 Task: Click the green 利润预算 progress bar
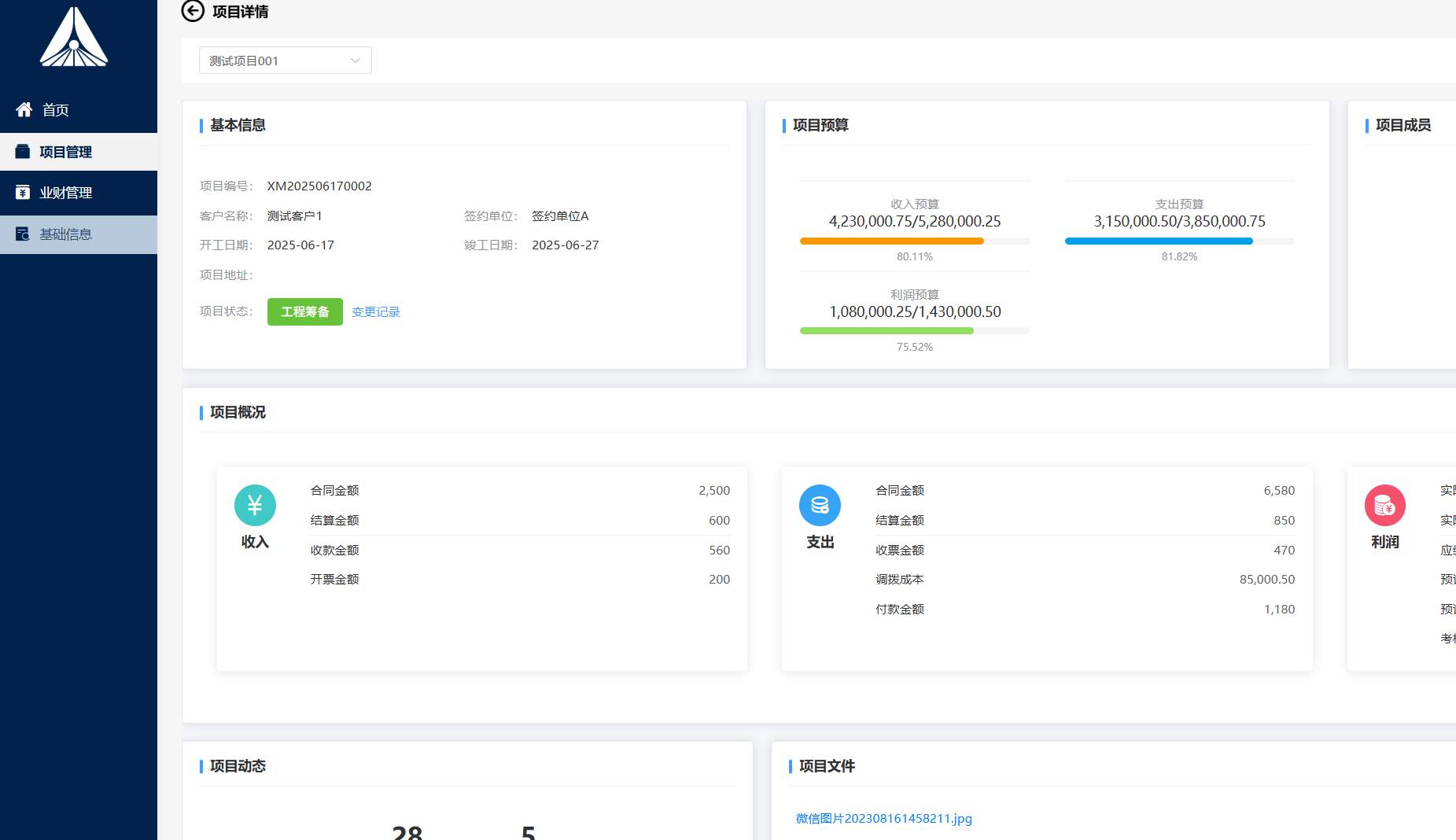point(887,330)
